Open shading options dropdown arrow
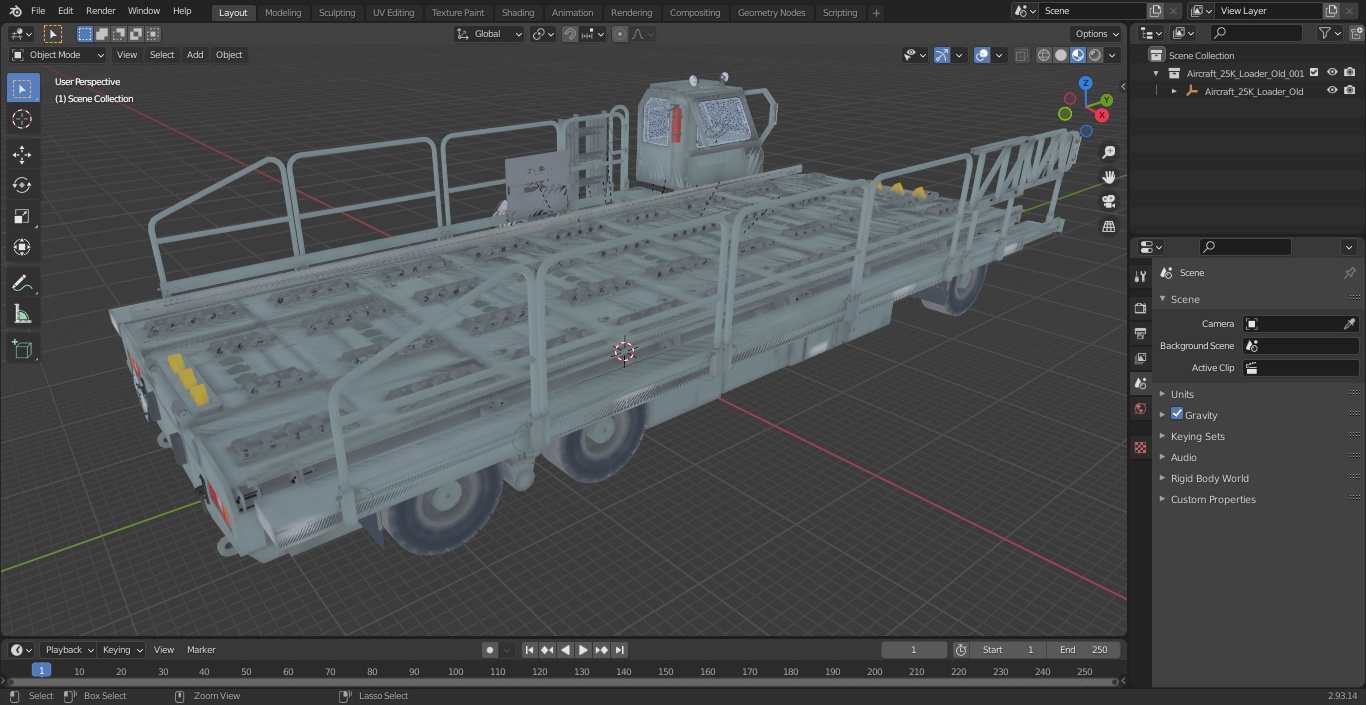This screenshot has height=705, width=1366. 1113,55
